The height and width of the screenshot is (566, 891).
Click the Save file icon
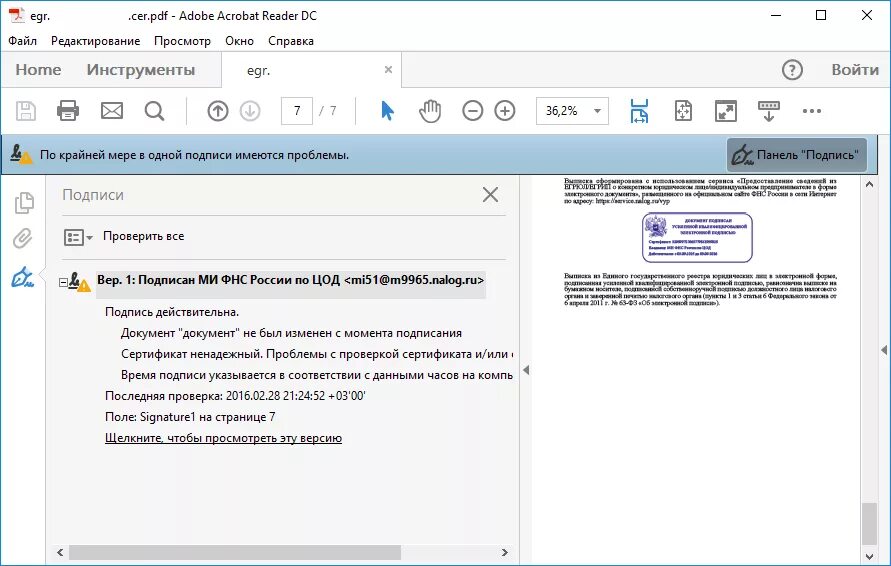click(x=26, y=111)
